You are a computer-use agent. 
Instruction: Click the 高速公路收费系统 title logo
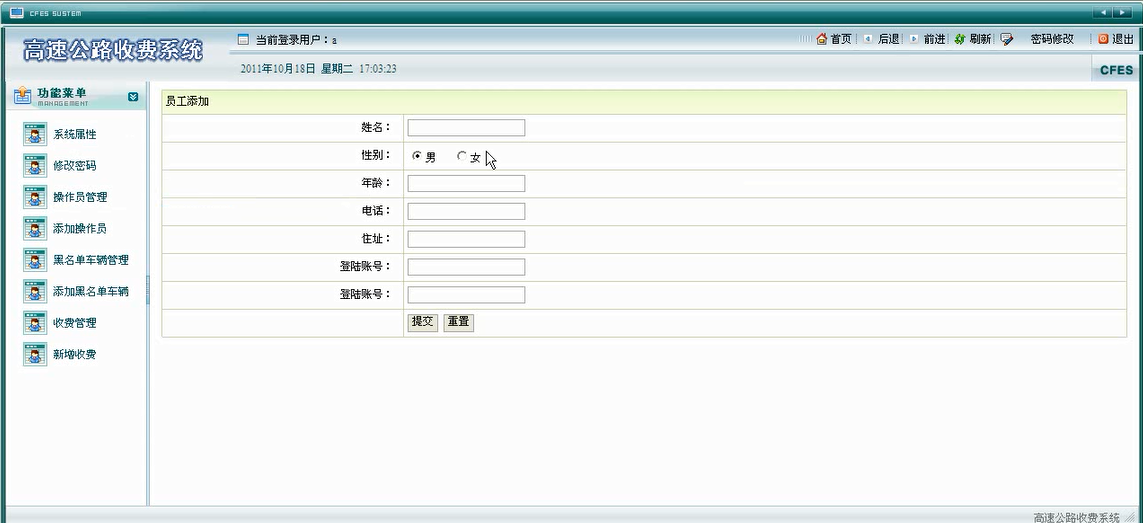[114, 50]
